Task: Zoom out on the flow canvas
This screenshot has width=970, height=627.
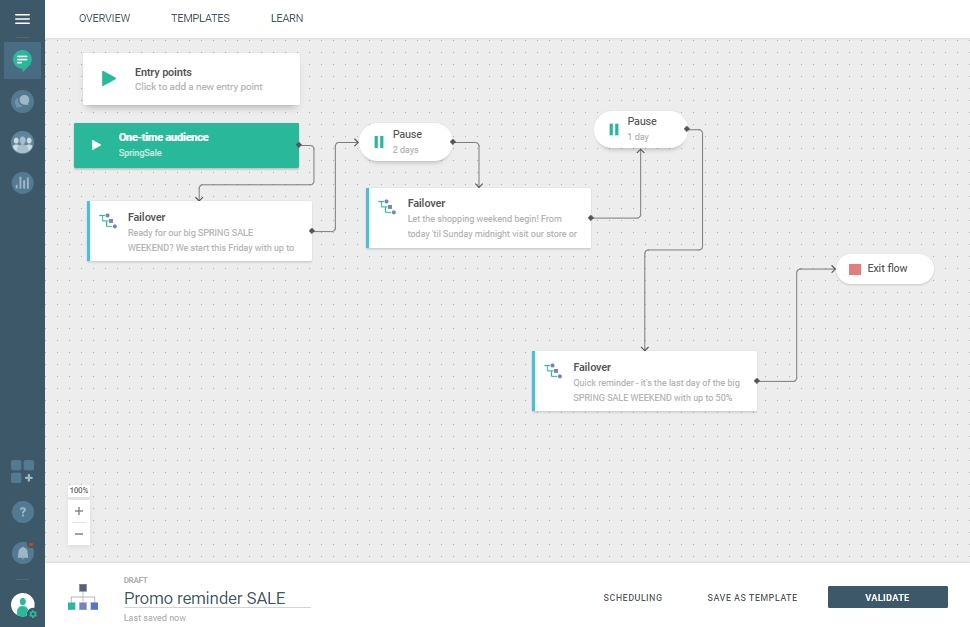Action: point(79,534)
